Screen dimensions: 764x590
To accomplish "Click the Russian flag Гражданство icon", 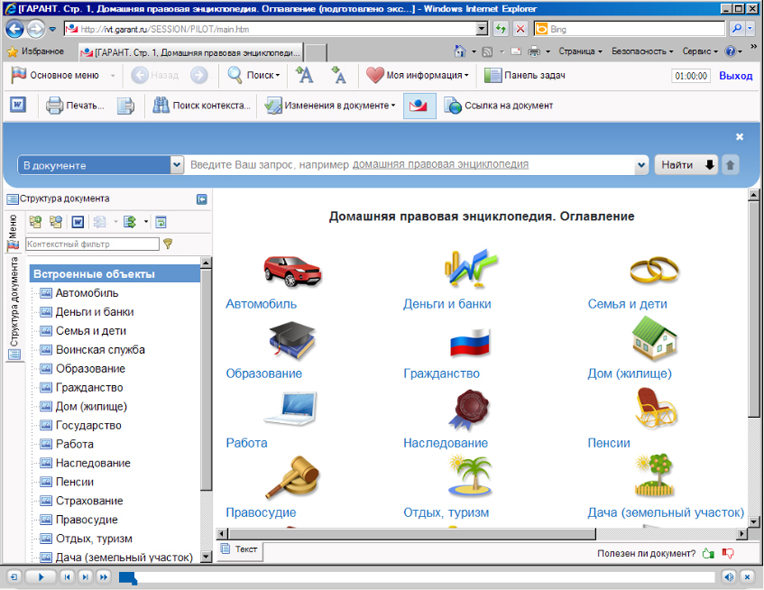I will click(x=469, y=343).
